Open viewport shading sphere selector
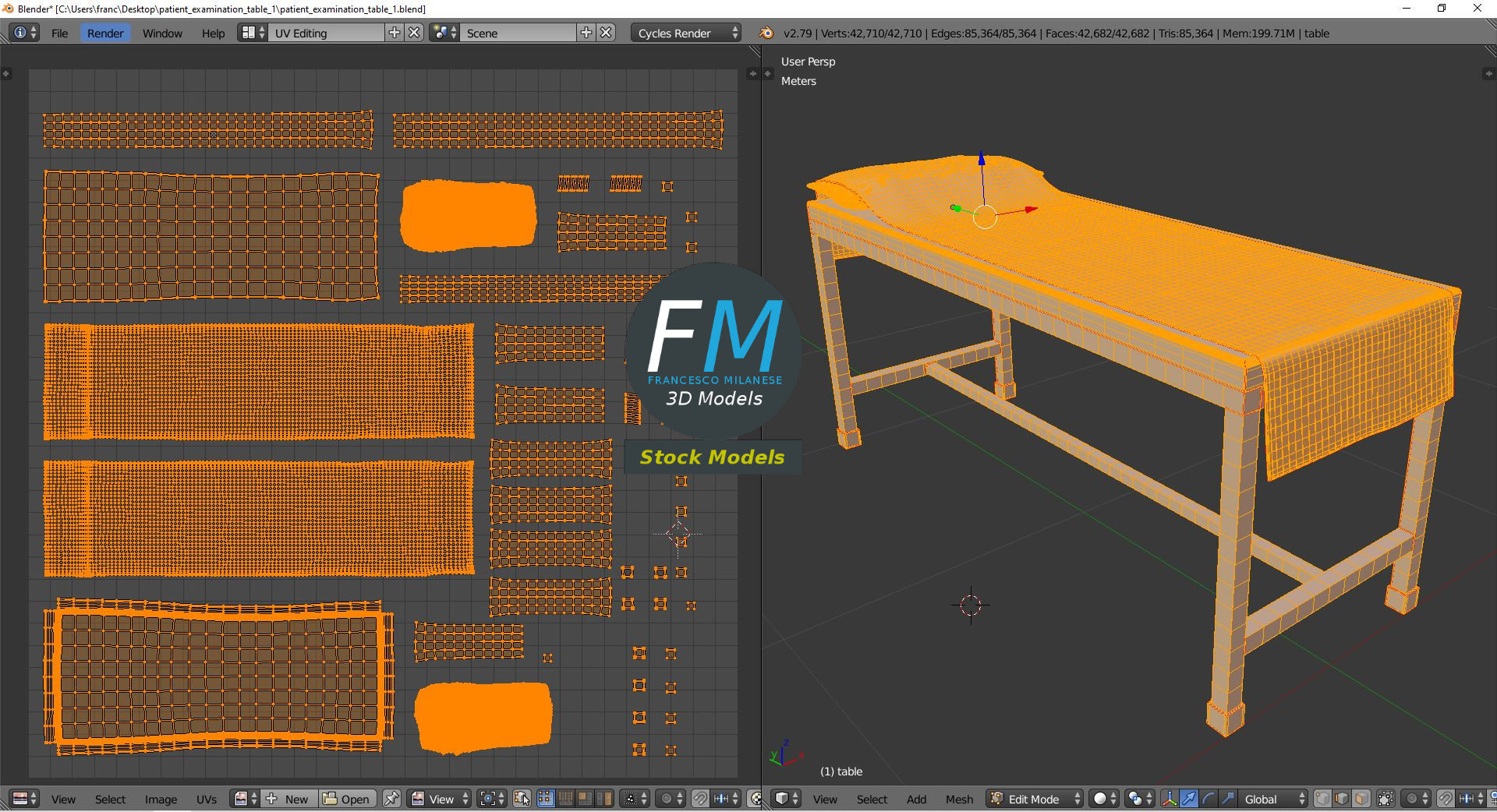1497x812 pixels. [1103, 799]
